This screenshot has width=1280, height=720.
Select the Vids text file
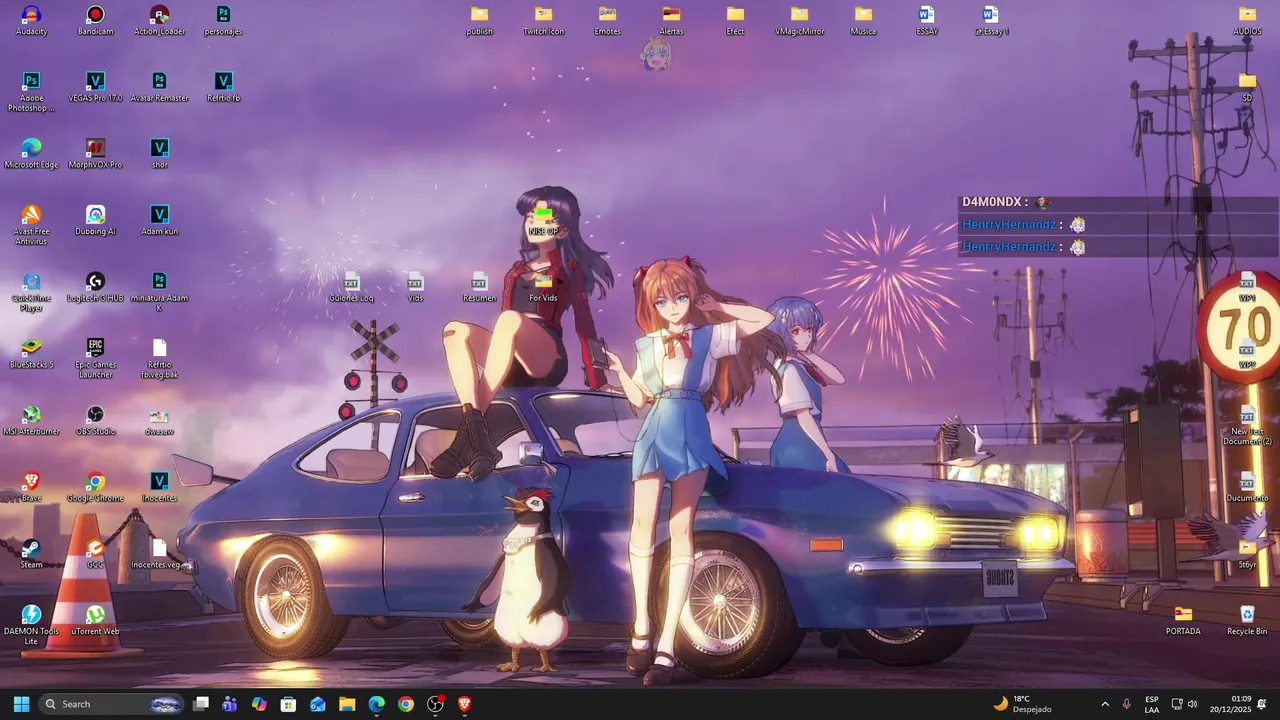(x=415, y=288)
